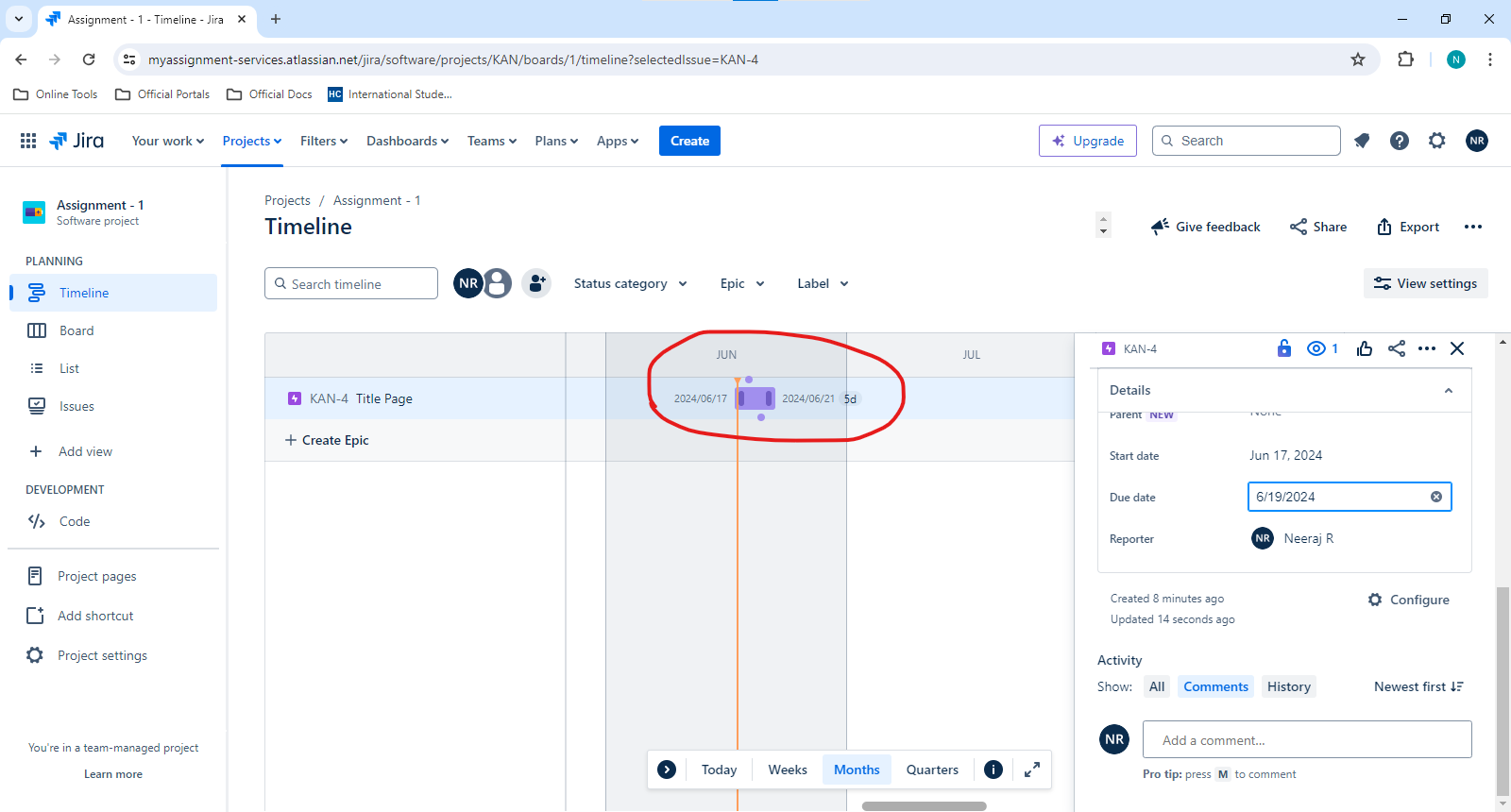This screenshot has height=812, width=1511.
Task: Click the blue Create button
Action: coord(689,141)
